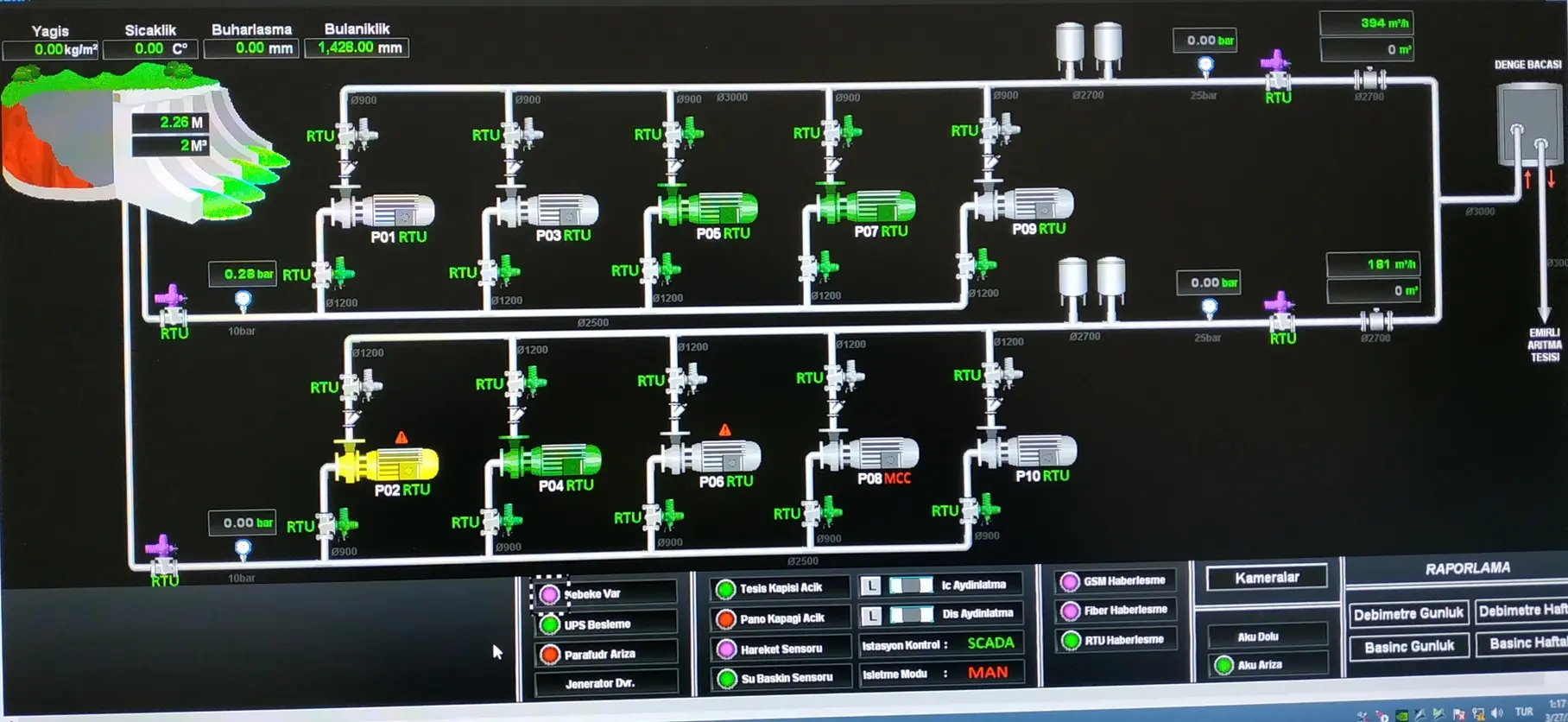Open the Basinc Gunluk report
The width and height of the screenshot is (1568, 722).
point(1408,647)
